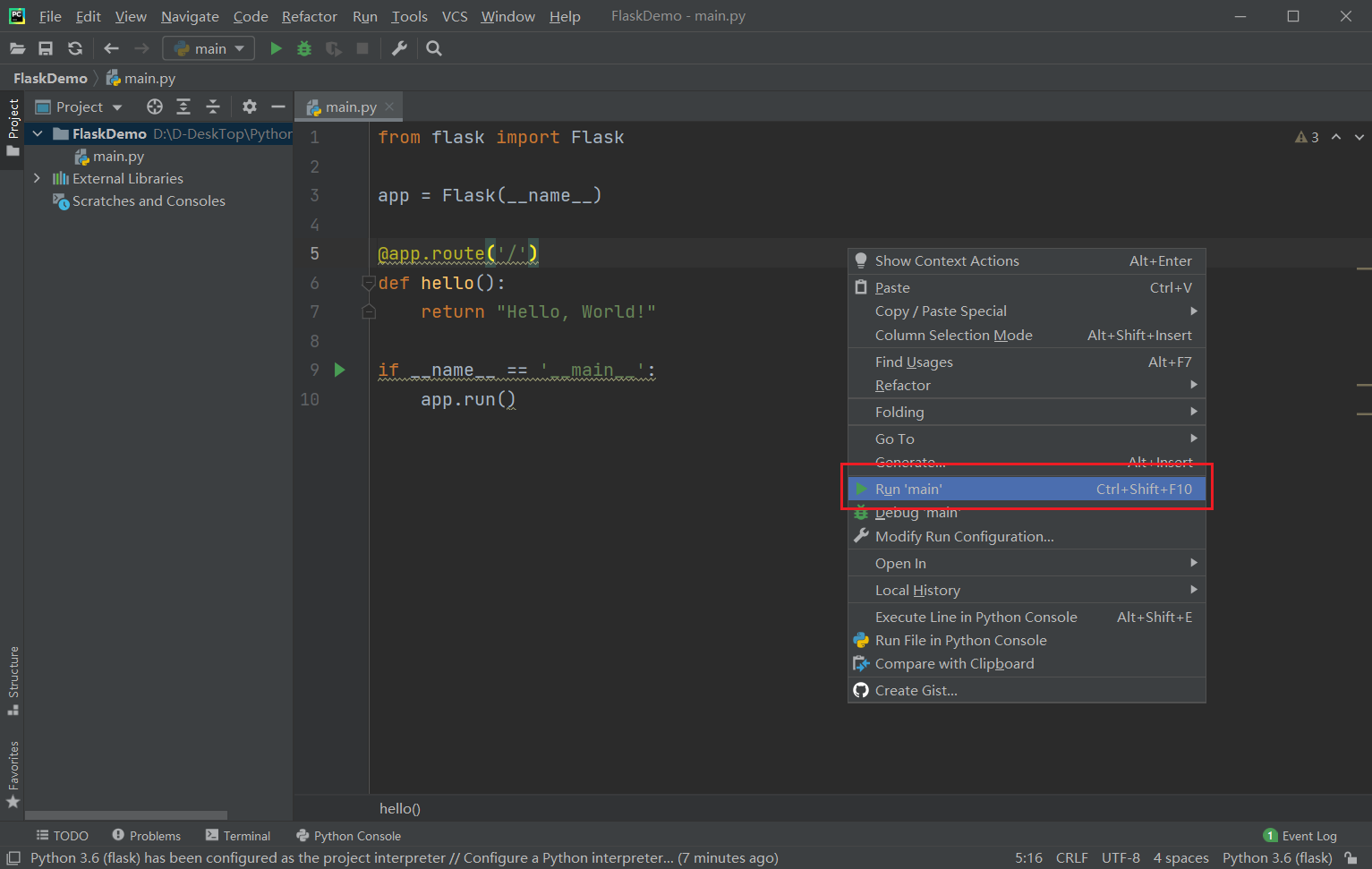1372x869 pixels.
Task: Choose Show Context Actions
Action: point(1027,260)
